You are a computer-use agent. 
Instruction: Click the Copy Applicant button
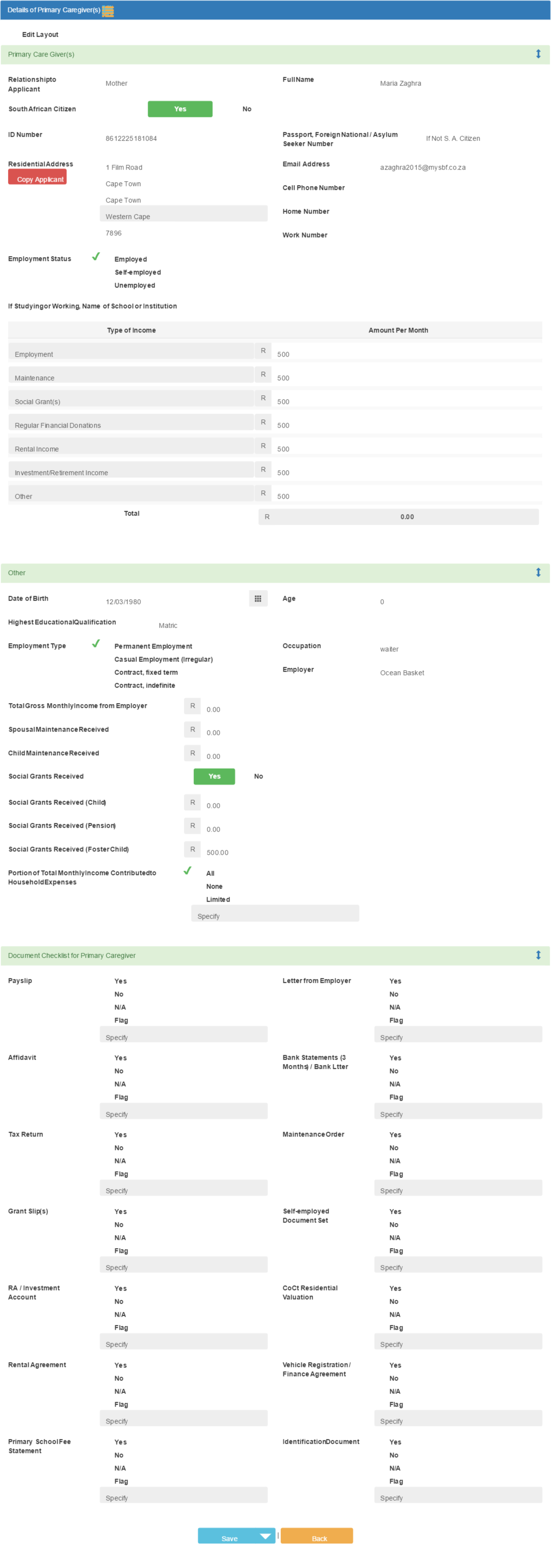click(x=37, y=178)
